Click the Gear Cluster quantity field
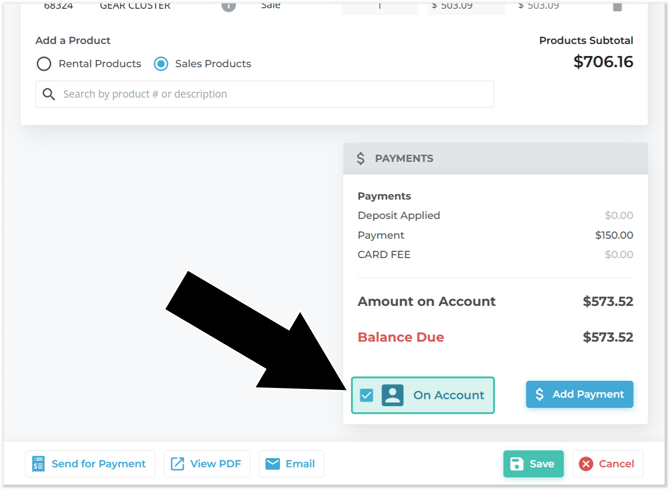670x490 pixels. point(379,6)
